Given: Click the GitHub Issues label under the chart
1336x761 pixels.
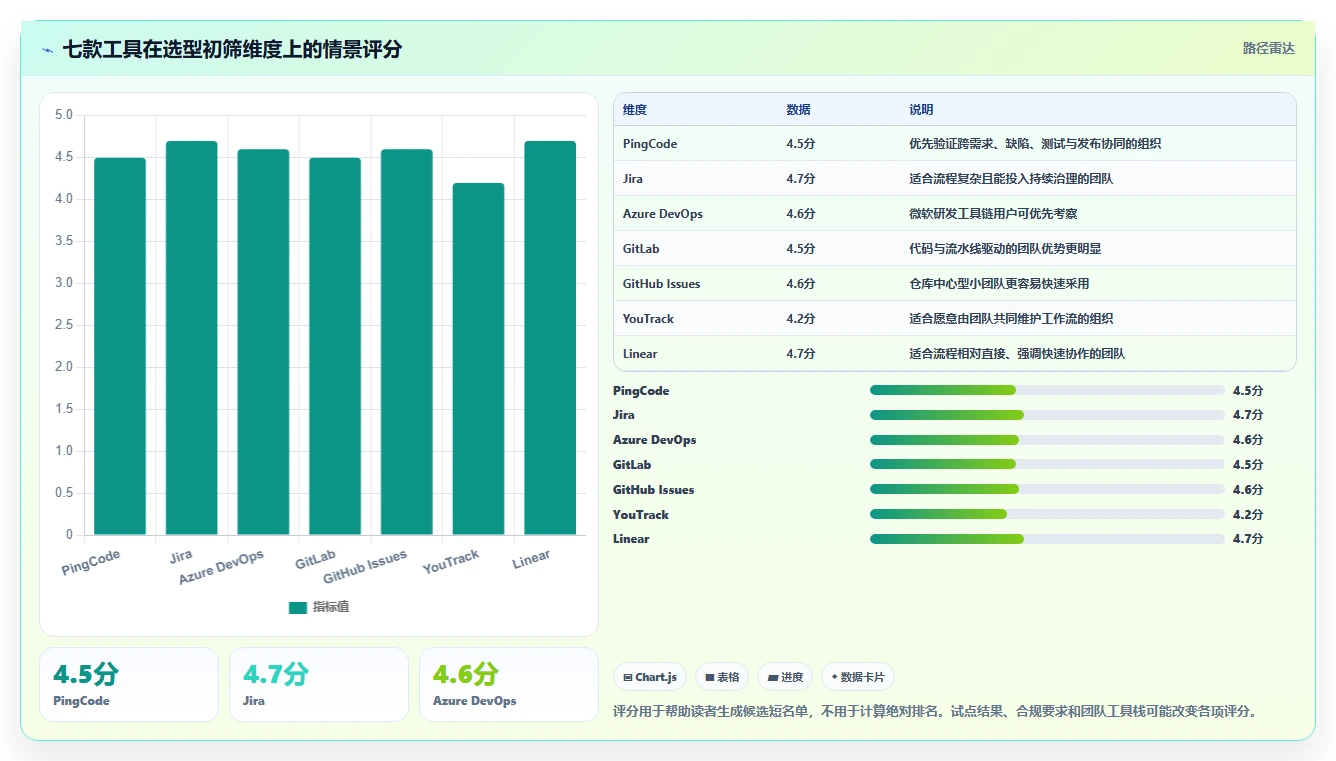Looking at the screenshot, I should point(366,567).
